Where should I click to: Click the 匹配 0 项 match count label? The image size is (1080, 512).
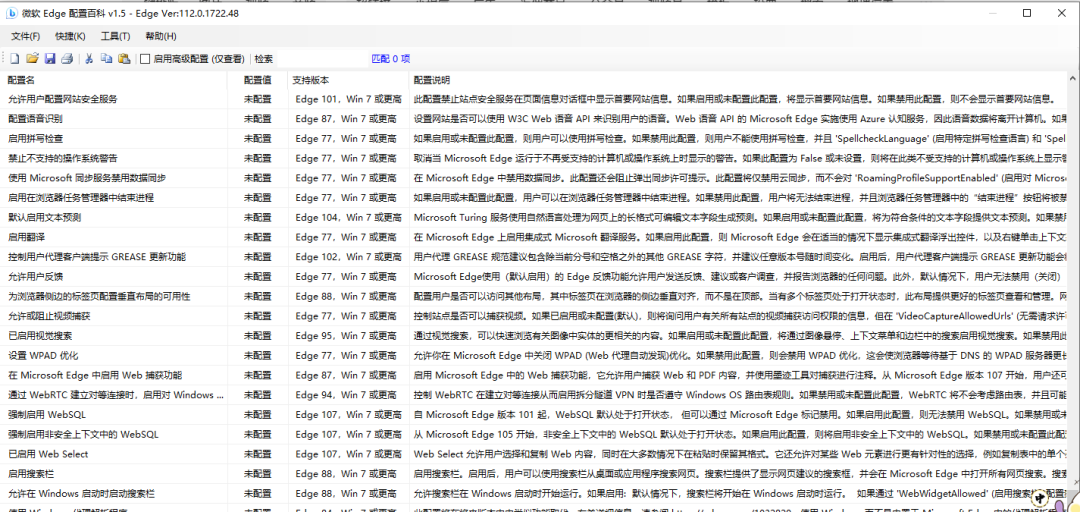tap(391, 59)
